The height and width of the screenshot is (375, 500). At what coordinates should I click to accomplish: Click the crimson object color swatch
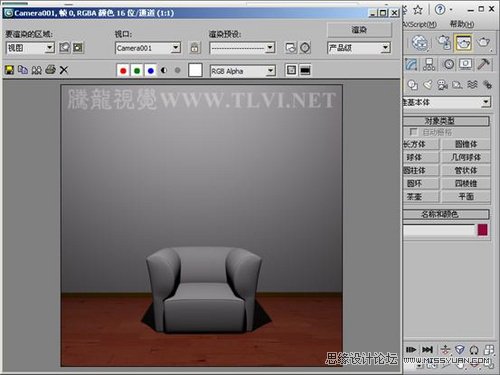tap(482, 230)
